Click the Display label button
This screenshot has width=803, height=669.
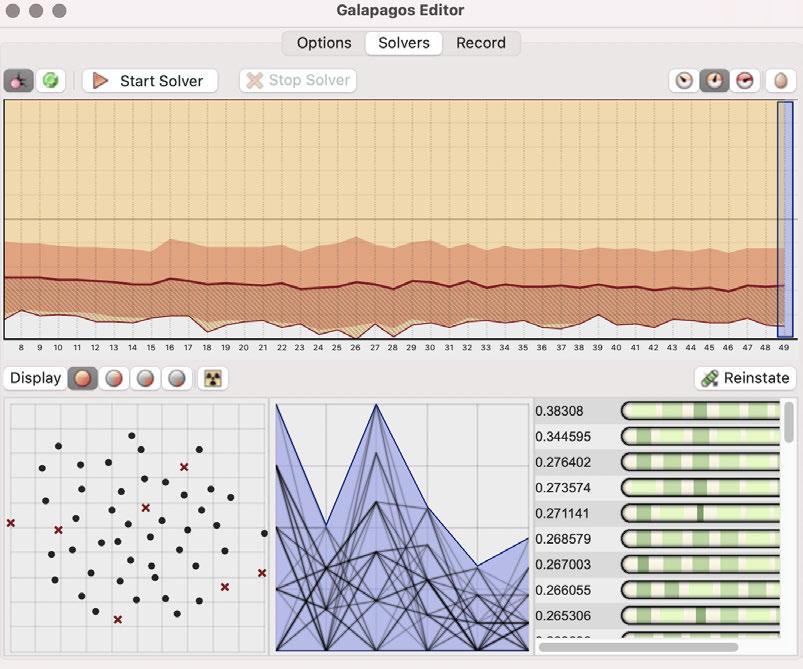[x=35, y=378]
